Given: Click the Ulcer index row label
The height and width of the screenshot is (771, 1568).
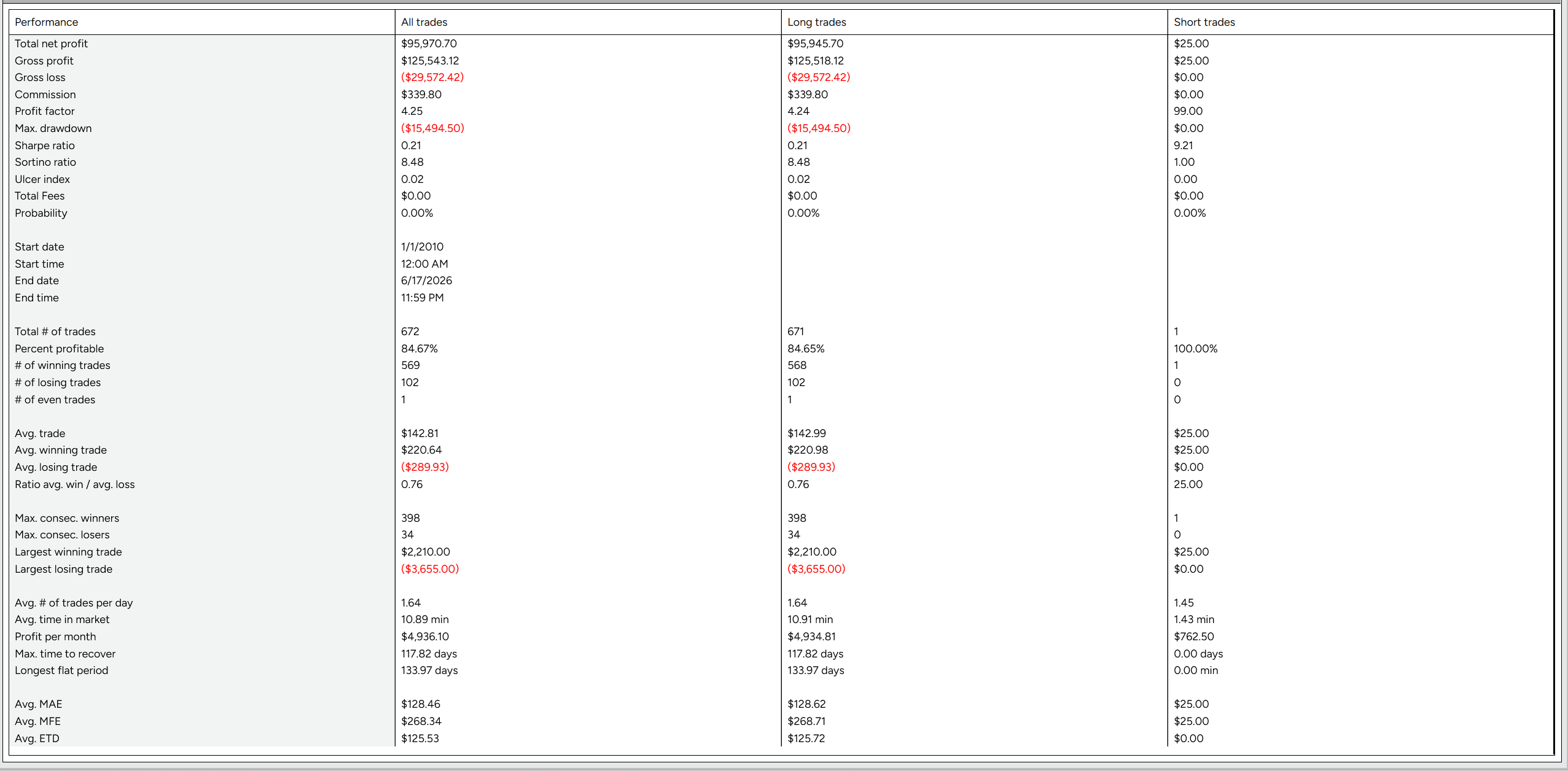Looking at the screenshot, I should (42, 179).
